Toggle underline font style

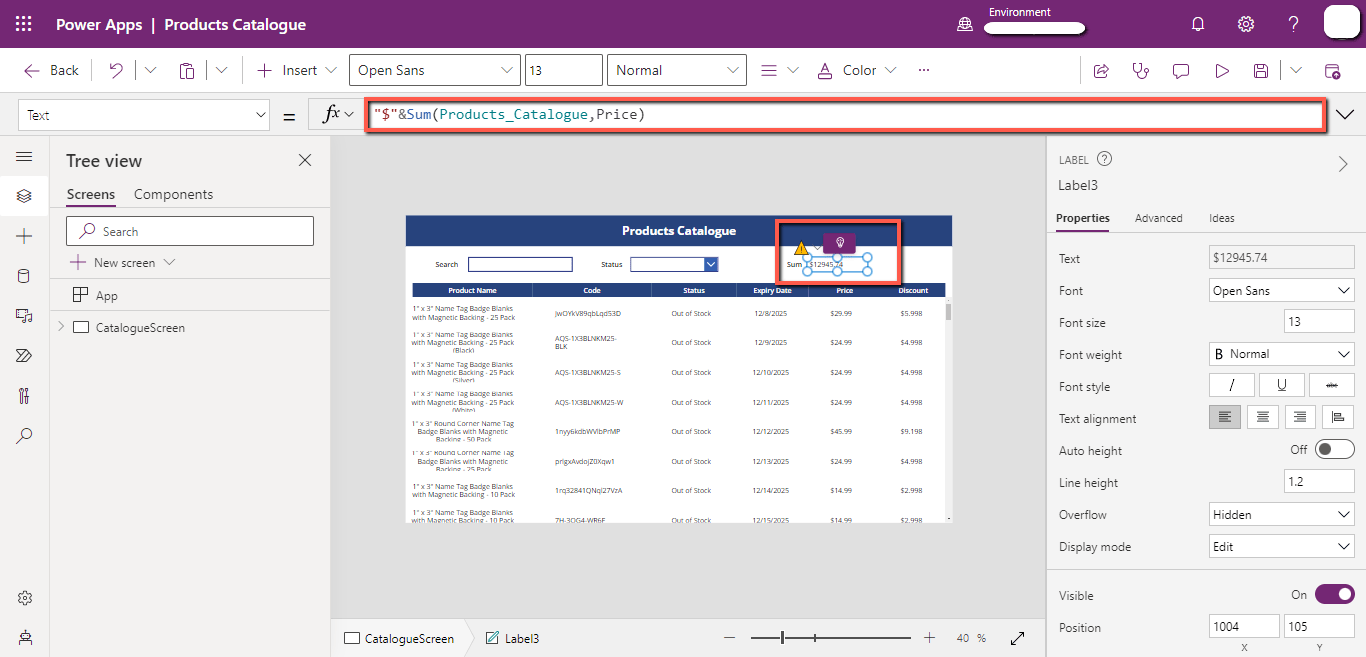pyautogui.click(x=1282, y=386)
